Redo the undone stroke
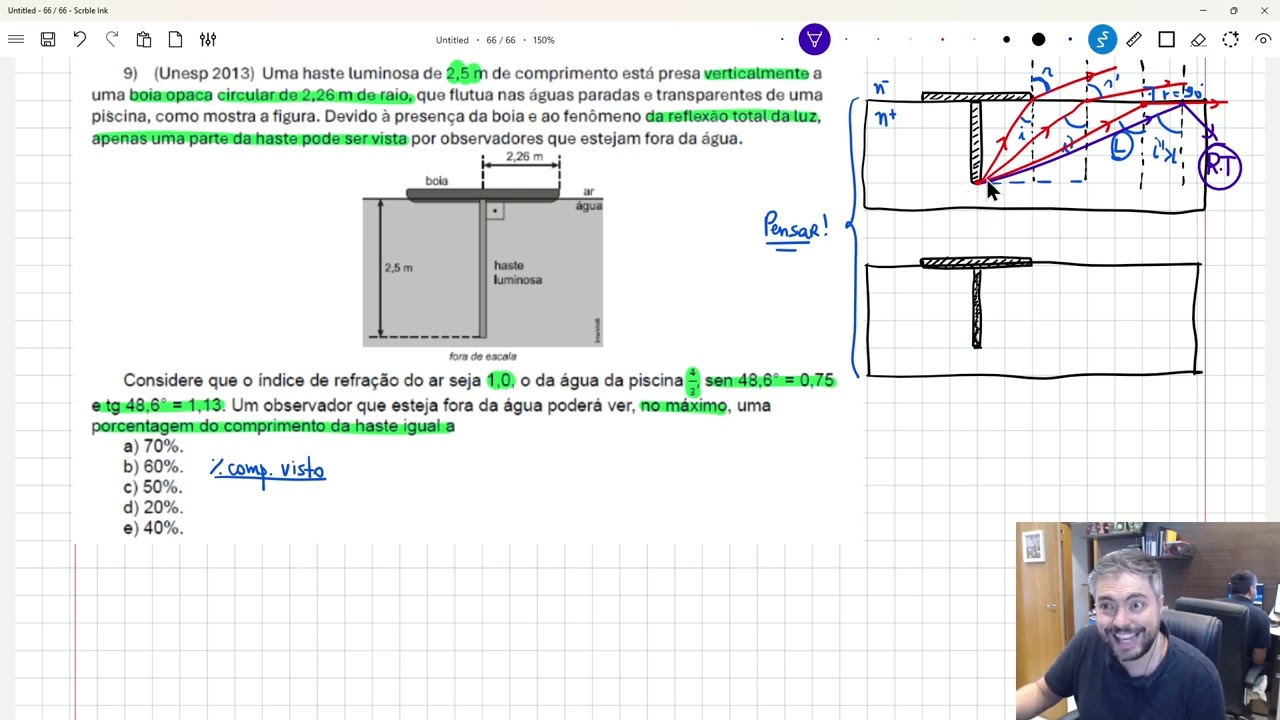 [112, 40]
